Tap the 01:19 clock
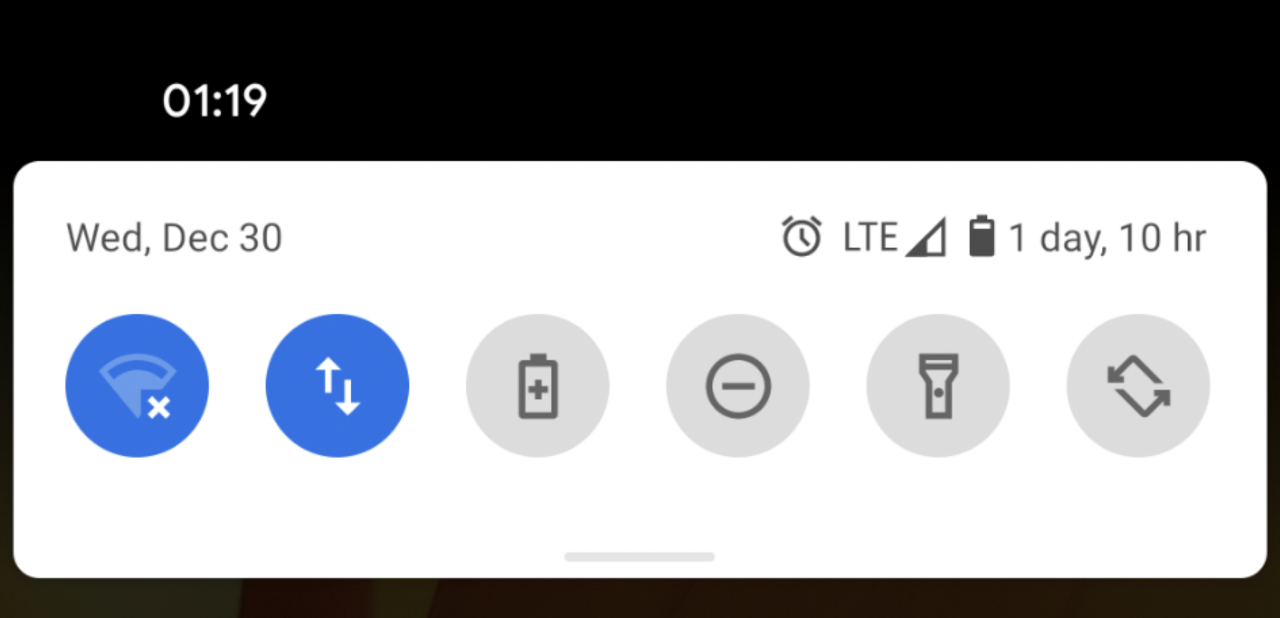The height and width of the screenshot is (618, 1280). point(215,101)
